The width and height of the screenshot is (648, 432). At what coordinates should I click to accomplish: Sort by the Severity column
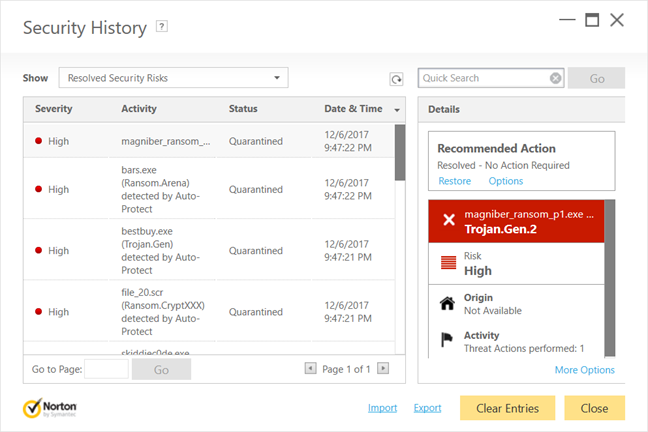tap(54, 109)
